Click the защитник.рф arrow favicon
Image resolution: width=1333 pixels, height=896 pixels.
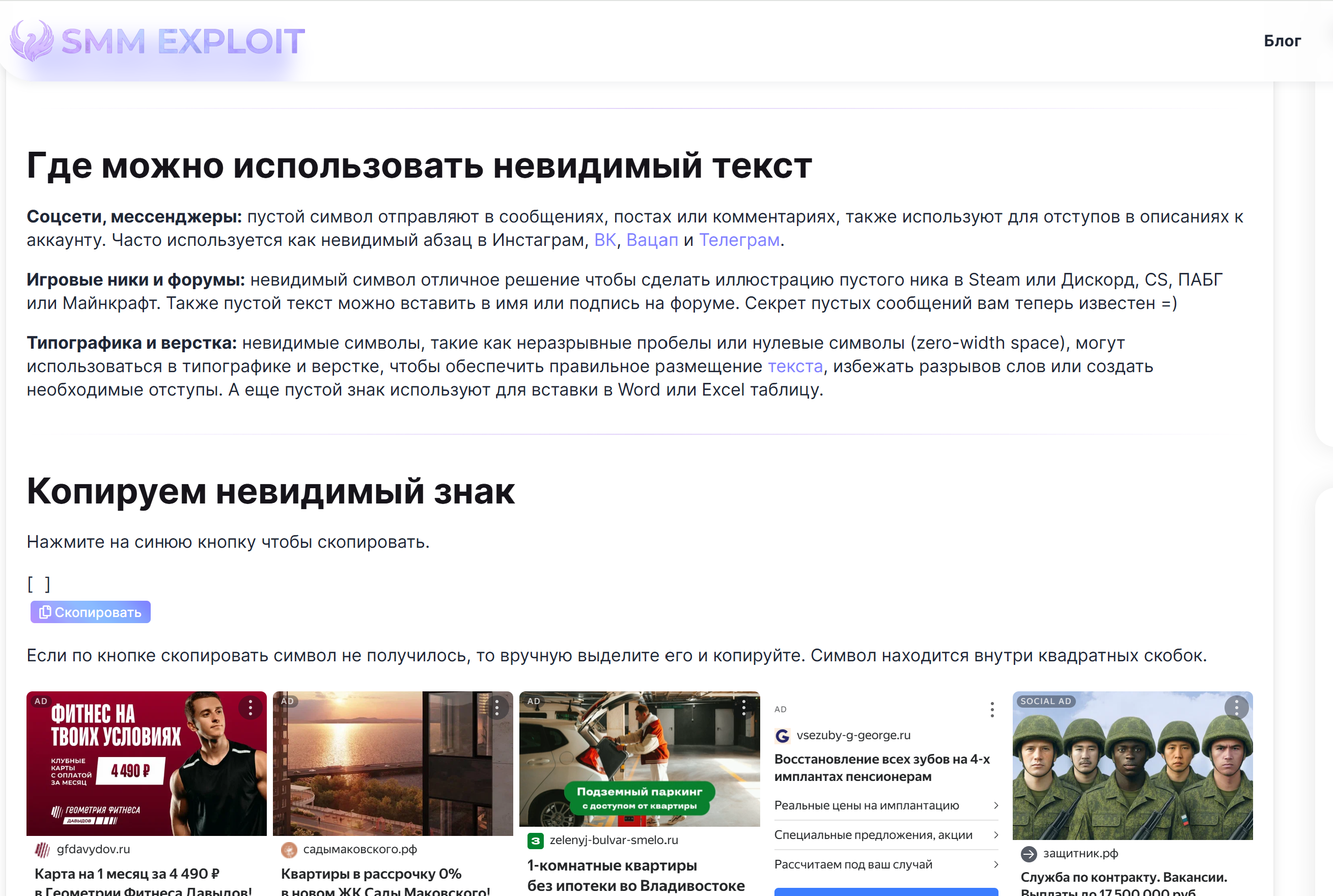pyautogui.click(x=1029, y=854)
